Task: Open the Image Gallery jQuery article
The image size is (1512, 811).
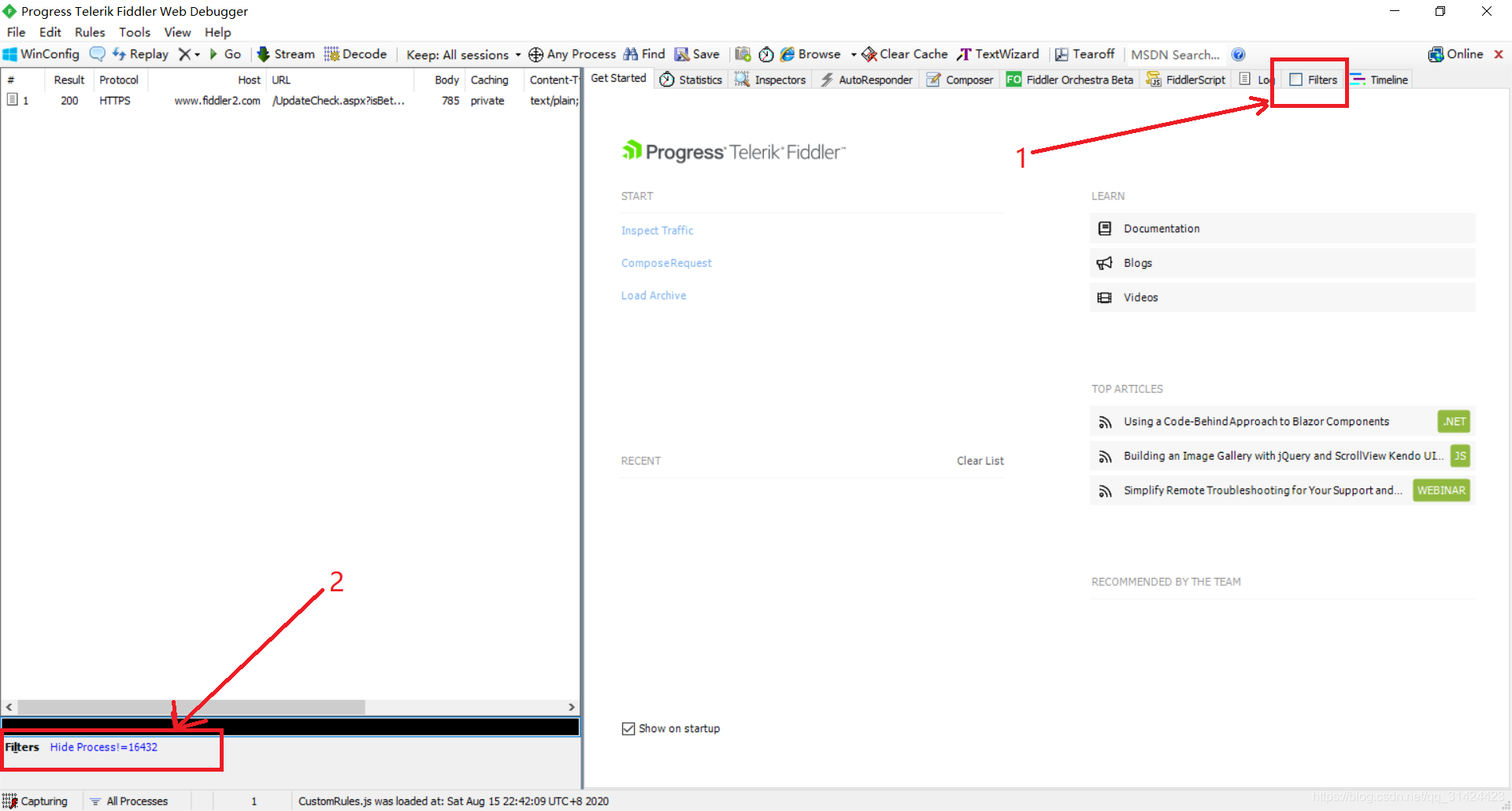Action: tap(1283, 456)
